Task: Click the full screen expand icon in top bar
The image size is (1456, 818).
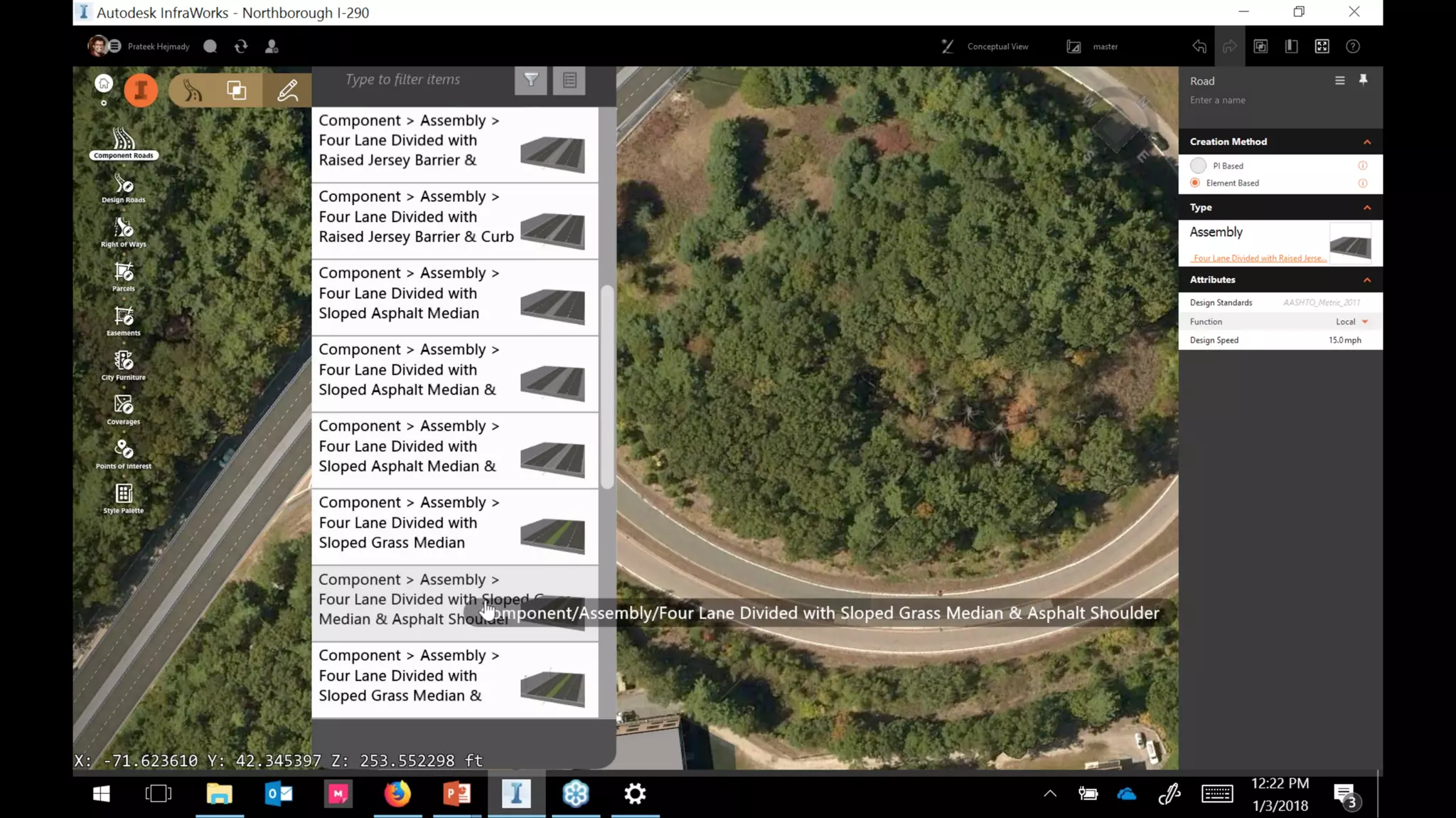Action: coord(1322,46)
